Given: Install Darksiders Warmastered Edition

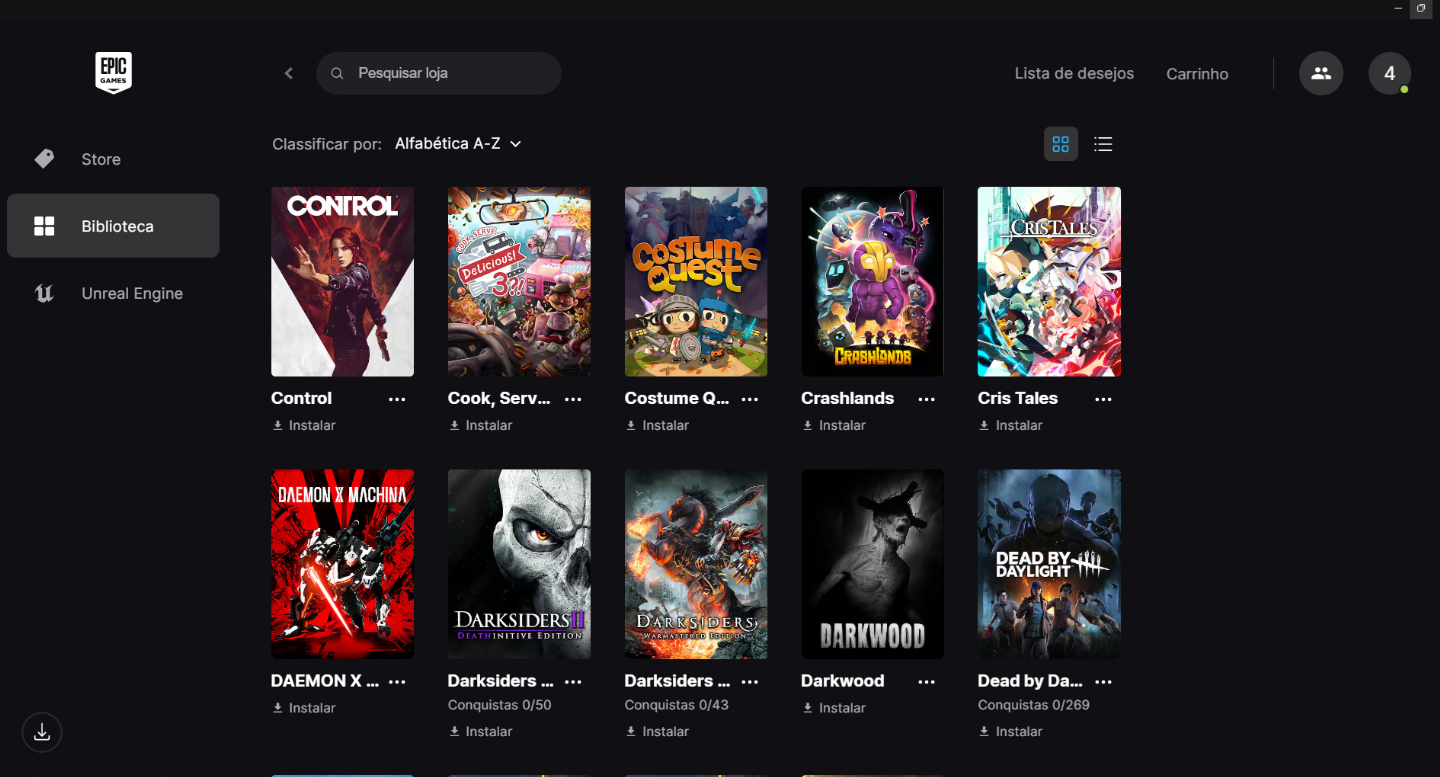Looking at the screenshot, I should [x=657, y=731].
